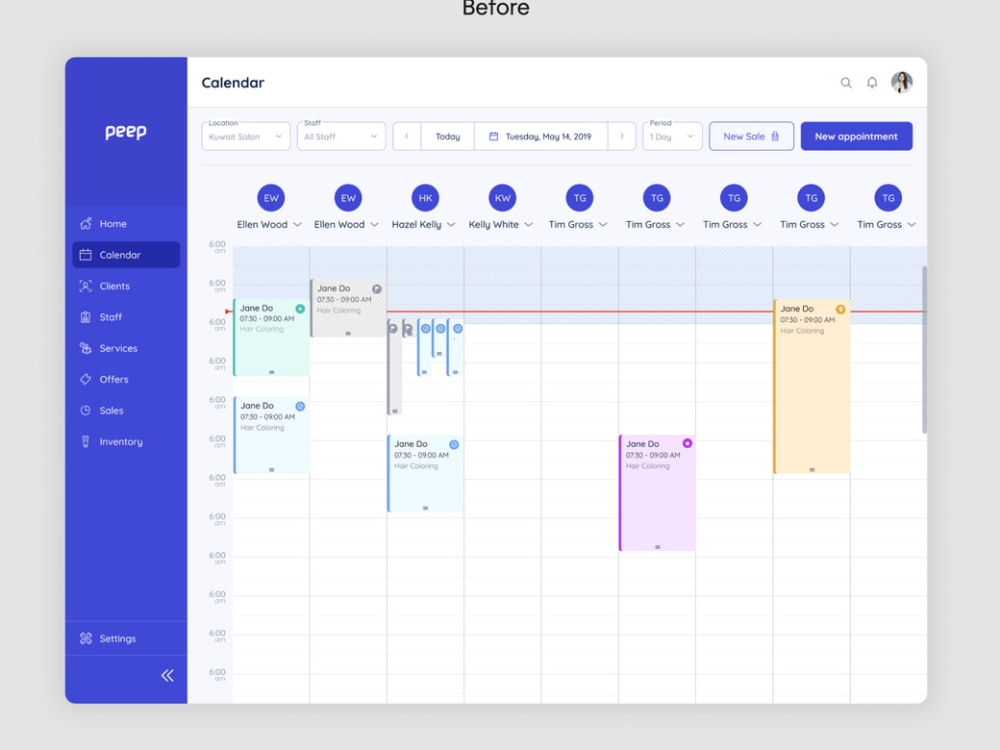Expand the Staff filter dropdown

[341, 135]
